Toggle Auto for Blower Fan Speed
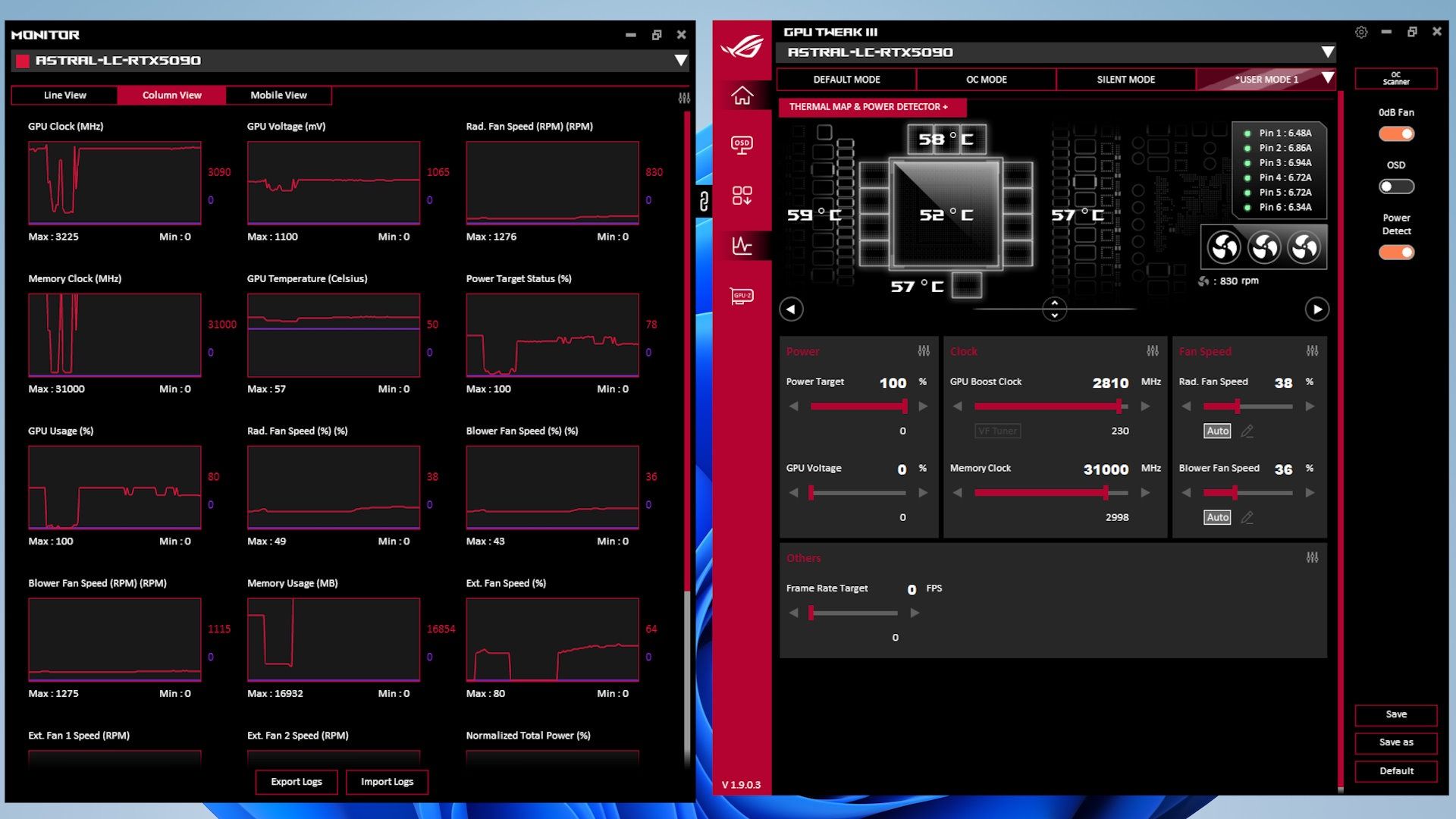 [1217, 517]
